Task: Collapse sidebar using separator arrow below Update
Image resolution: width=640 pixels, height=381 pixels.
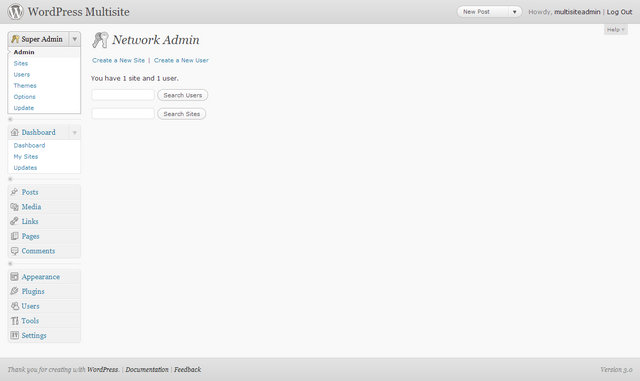Action: click(11, 119)
